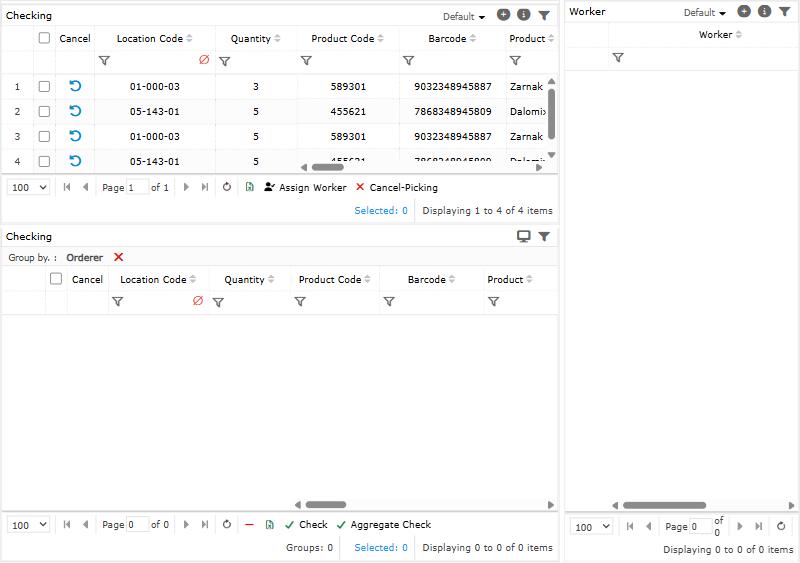Click the page number field in top grid
Screen dimensions: 800x563
(137, 187)
